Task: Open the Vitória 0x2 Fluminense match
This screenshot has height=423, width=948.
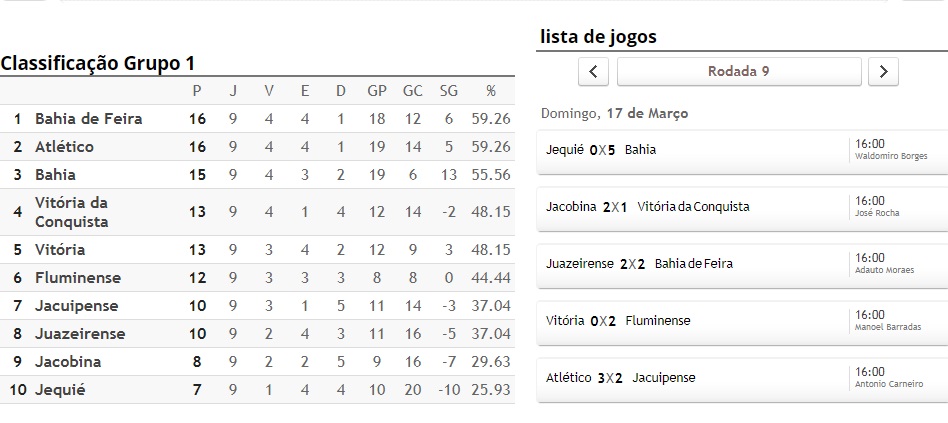Action: click(x=618, y=321)
